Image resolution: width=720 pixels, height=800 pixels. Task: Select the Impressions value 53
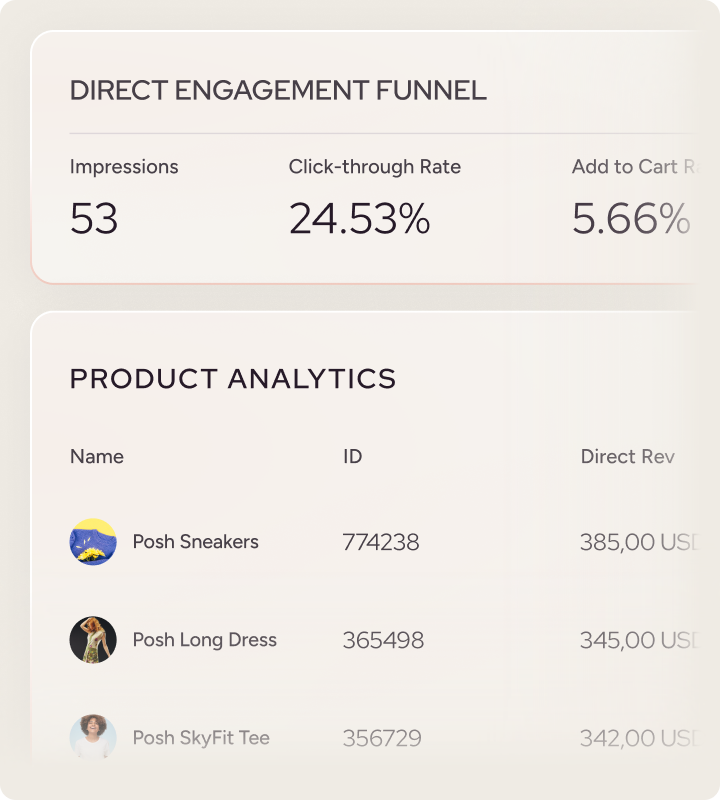(94, 219)
